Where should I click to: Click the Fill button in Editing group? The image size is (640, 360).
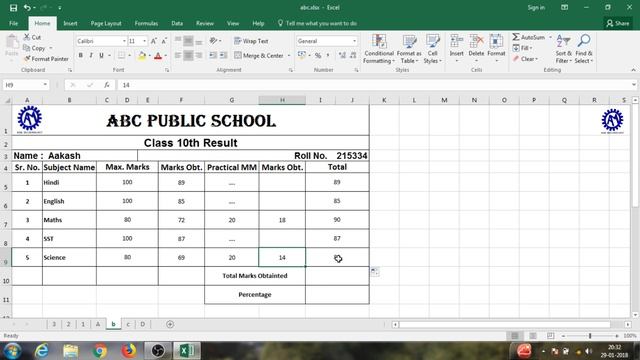point(522,48)
